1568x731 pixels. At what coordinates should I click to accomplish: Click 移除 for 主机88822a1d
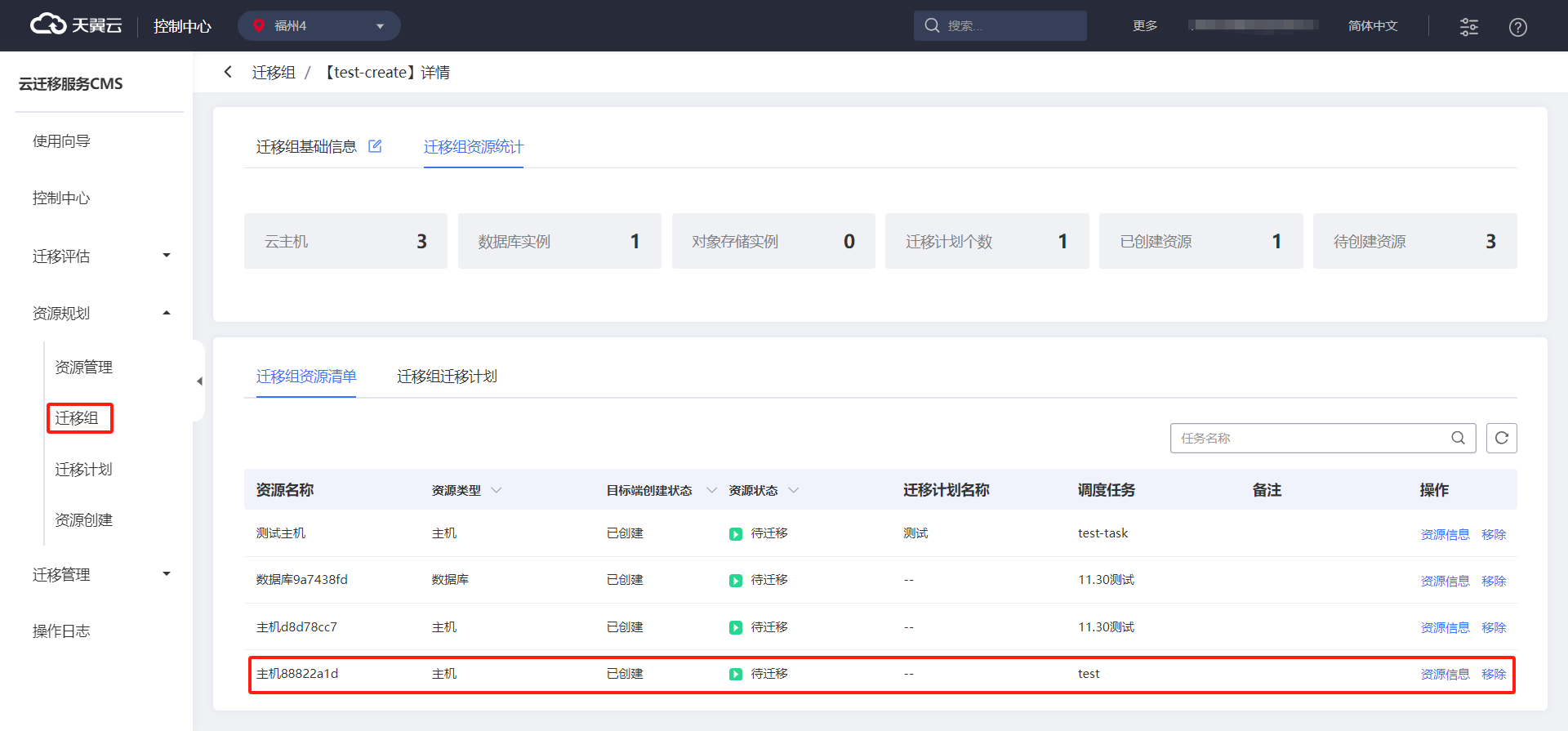point(1494,675)
